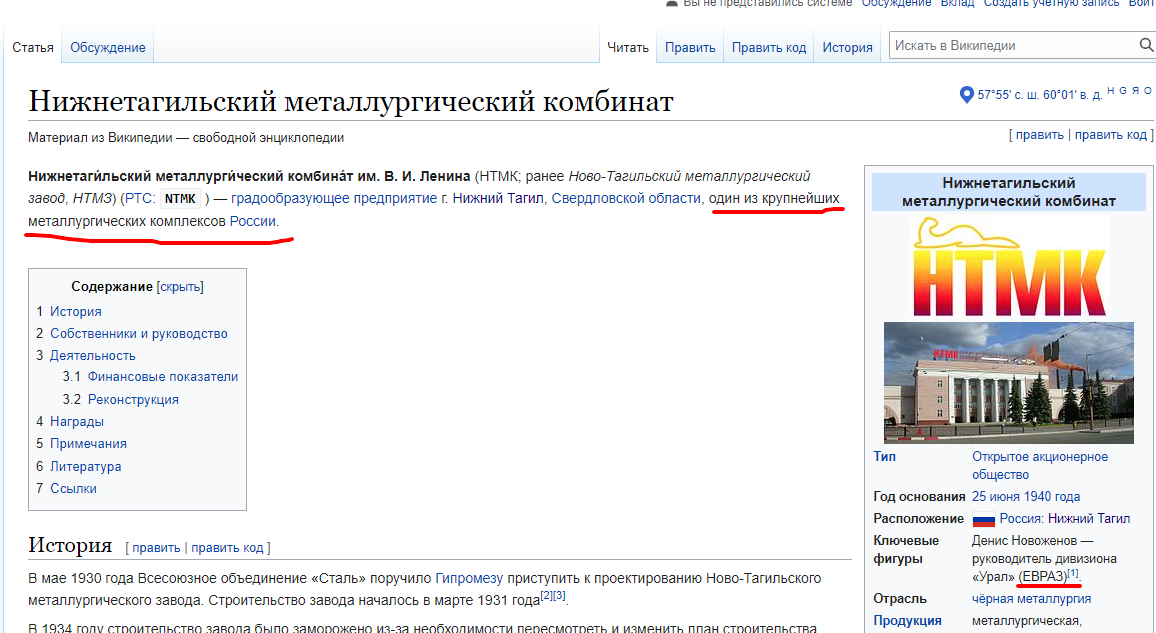The width and height of the screenshot is (1156, 633).
Task: Open градообразующее предприятие link
Action: tap(334, 198)
